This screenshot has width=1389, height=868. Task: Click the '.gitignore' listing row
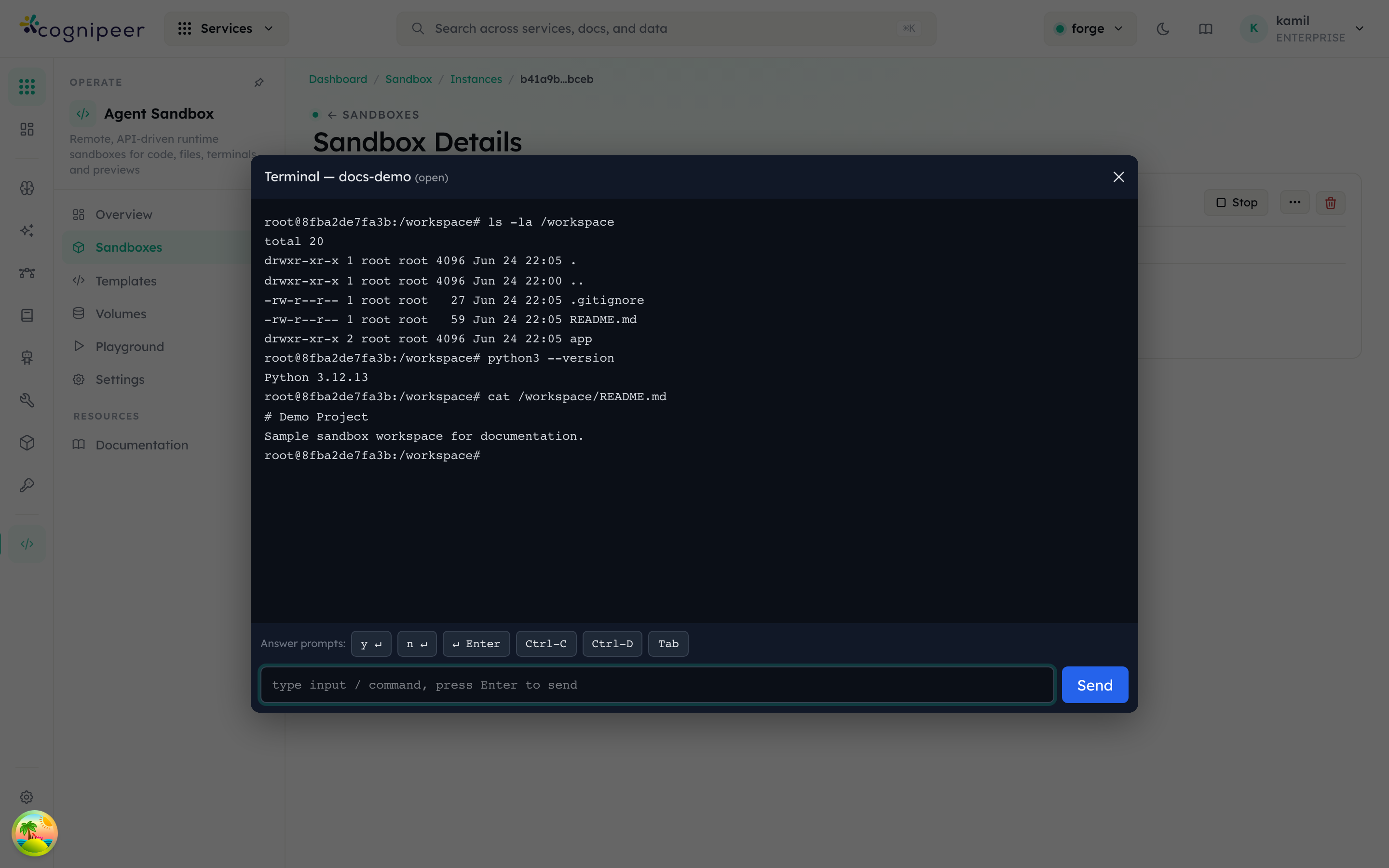pyautogui.click(x=454, y=299)
